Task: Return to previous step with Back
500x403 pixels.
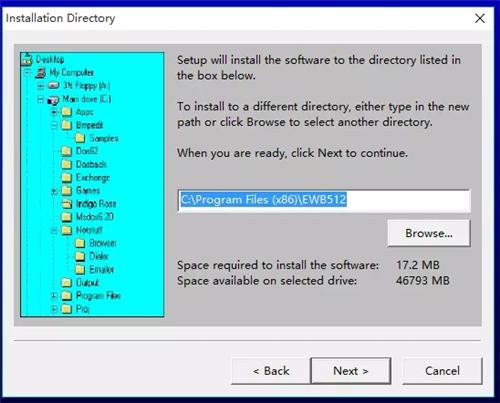Action: coord(271,371)
